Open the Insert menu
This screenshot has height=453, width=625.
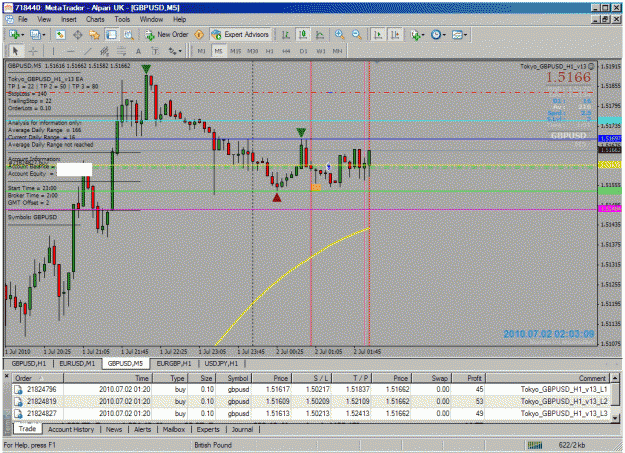click(x=69, y=19)
